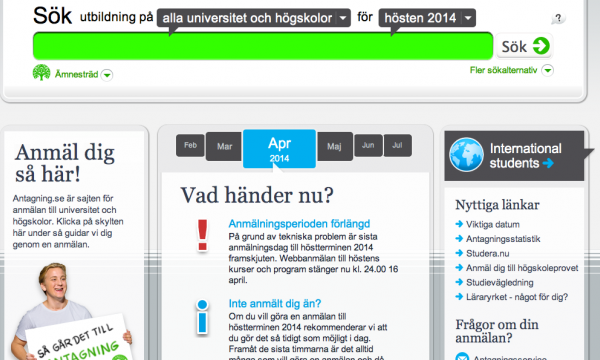
Task: Click the student holding sign image
Action: click(x=71, y=312)
